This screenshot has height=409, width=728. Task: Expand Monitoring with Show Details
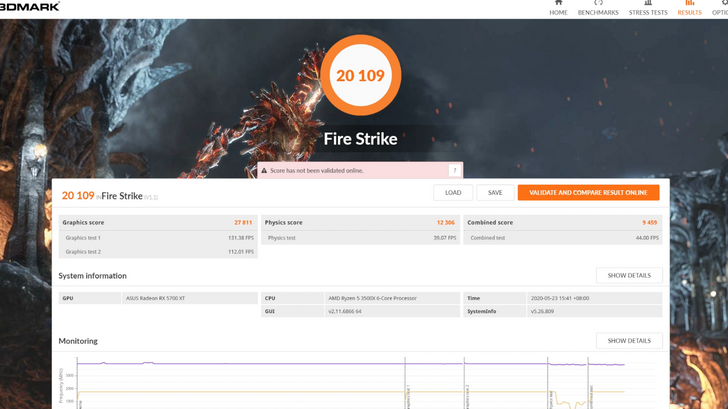(x=629, y=340)
